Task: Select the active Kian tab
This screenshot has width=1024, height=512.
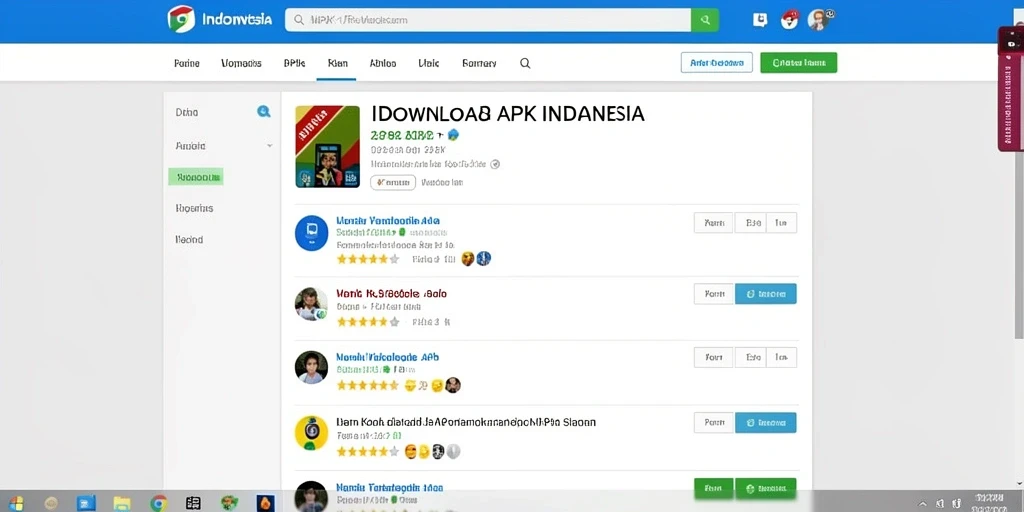Action: (x=337, y=63)
